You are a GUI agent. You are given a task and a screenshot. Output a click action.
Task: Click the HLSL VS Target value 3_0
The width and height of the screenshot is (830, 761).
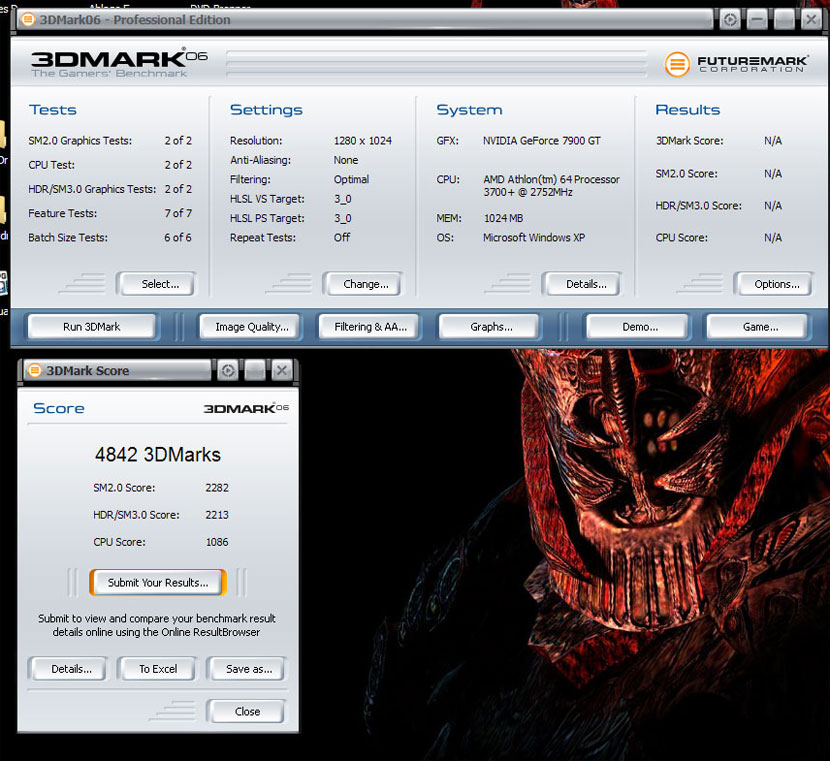[x=342, y=199]
